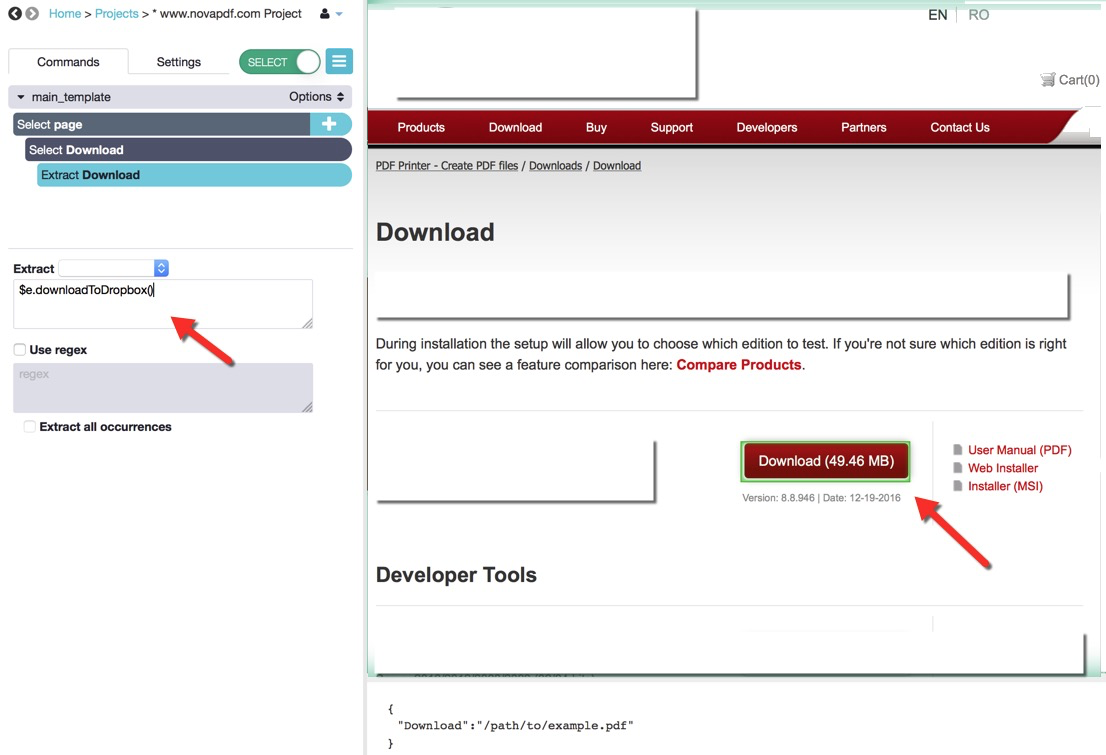The width and height of the screenshot is (1106, 755).
Task: Check Extract all occurrences
Action: coord(30,426)
